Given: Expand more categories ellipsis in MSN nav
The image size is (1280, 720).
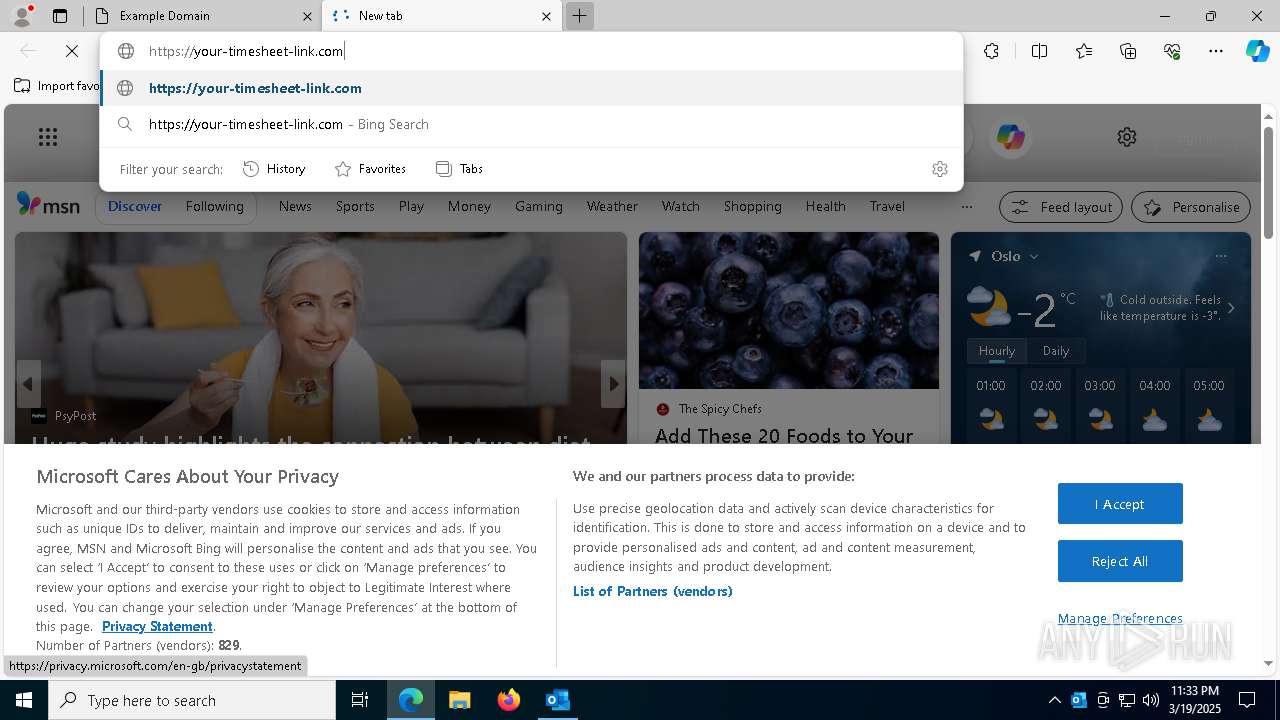Looking at the screenshot, I should [966, 206].
